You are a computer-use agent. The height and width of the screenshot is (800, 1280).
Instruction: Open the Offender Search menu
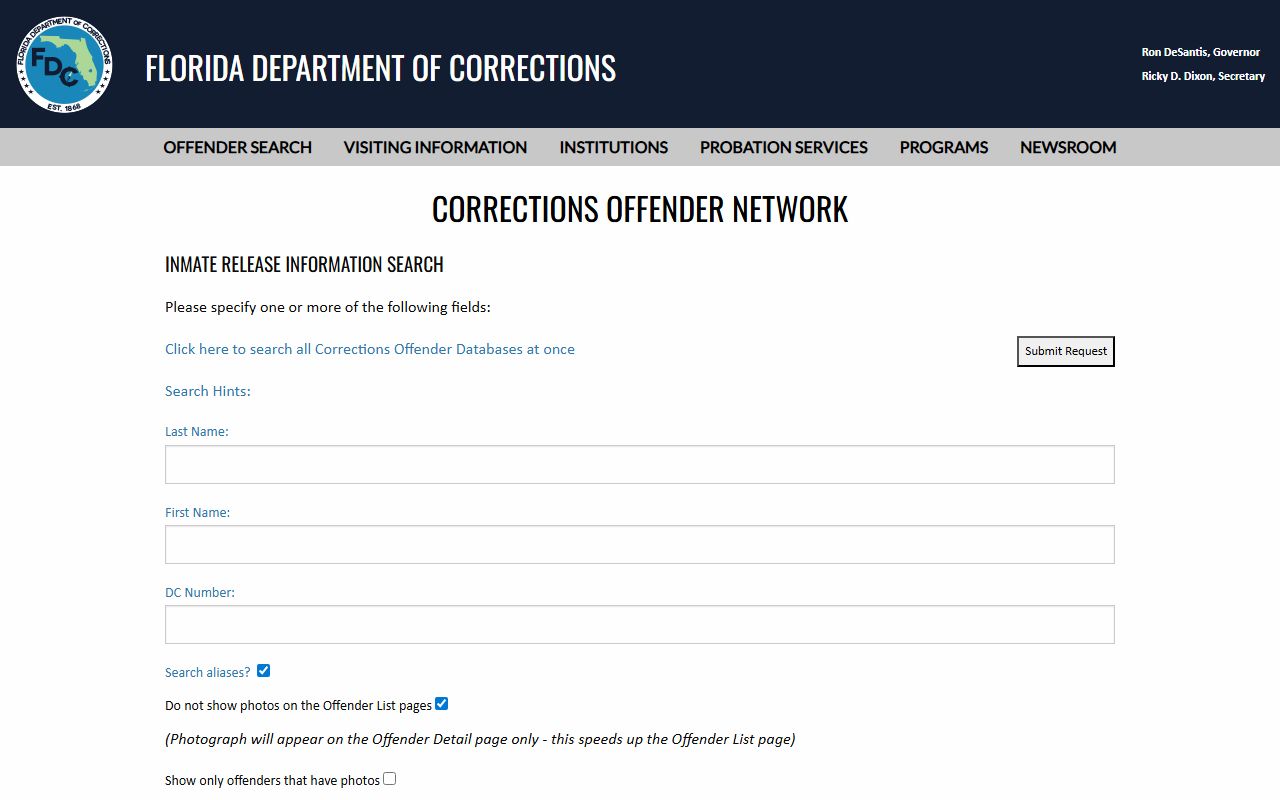[x=238, y=147]
